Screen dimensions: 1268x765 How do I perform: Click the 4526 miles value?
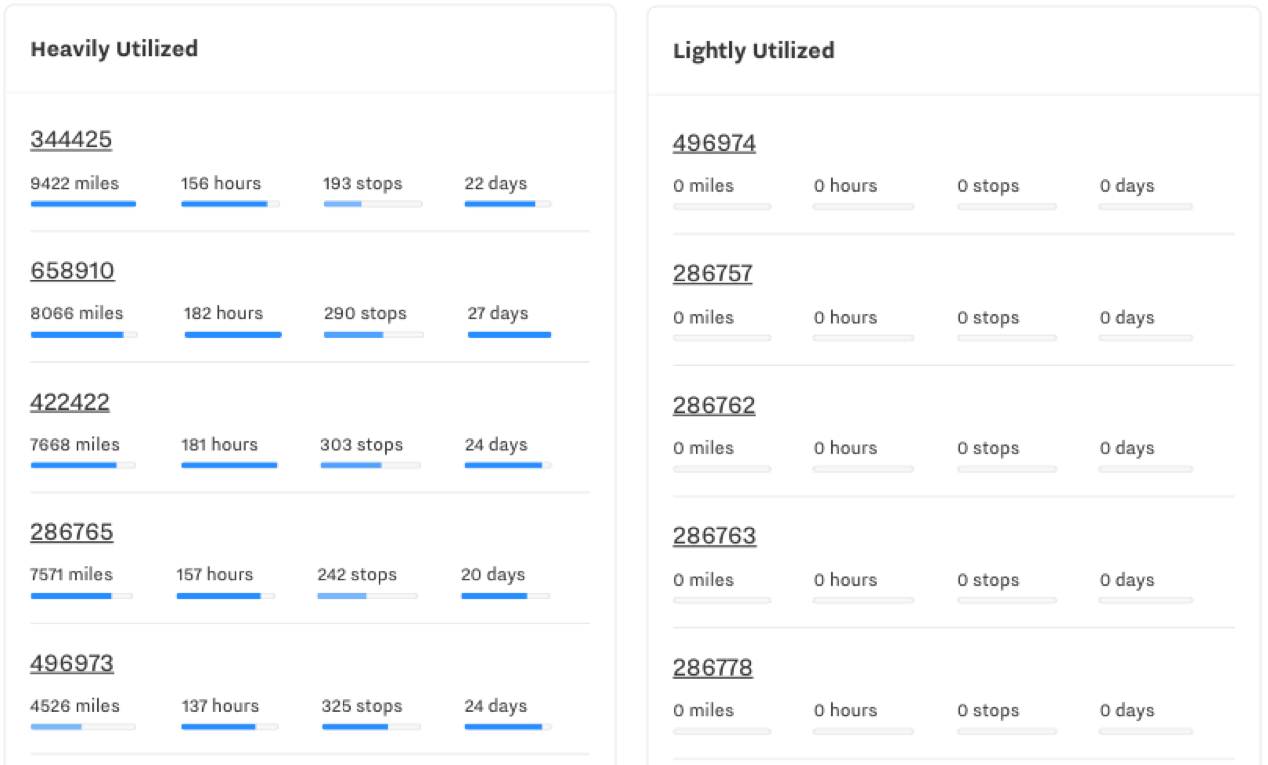point(75,705)
